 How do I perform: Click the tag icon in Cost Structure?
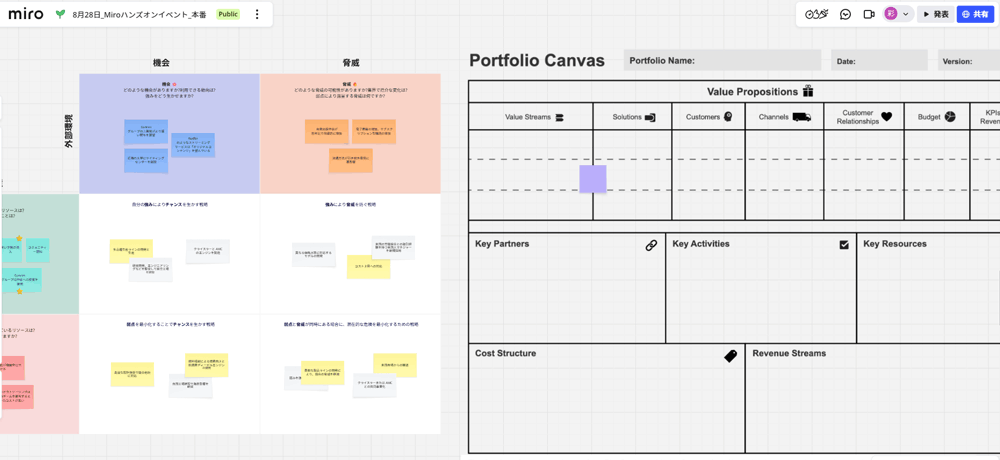731,356
